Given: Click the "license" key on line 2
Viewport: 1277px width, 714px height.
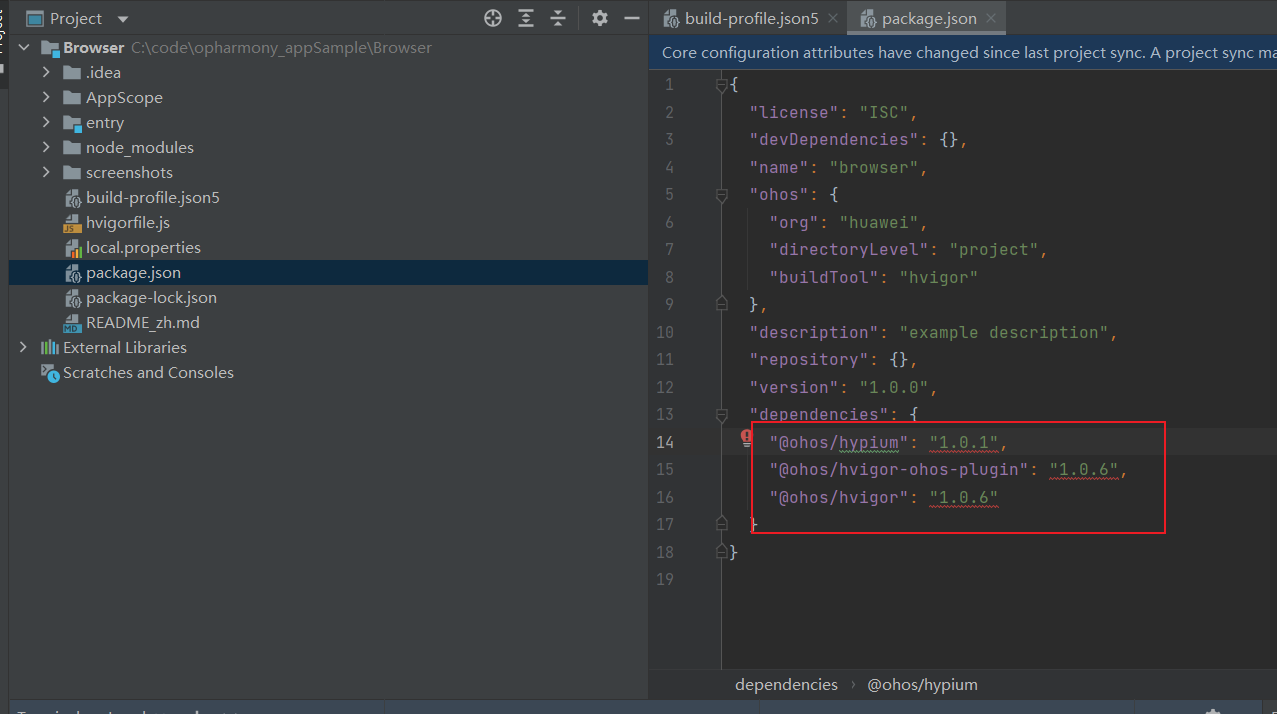Looking at the screenshot, I should [794, 112].
